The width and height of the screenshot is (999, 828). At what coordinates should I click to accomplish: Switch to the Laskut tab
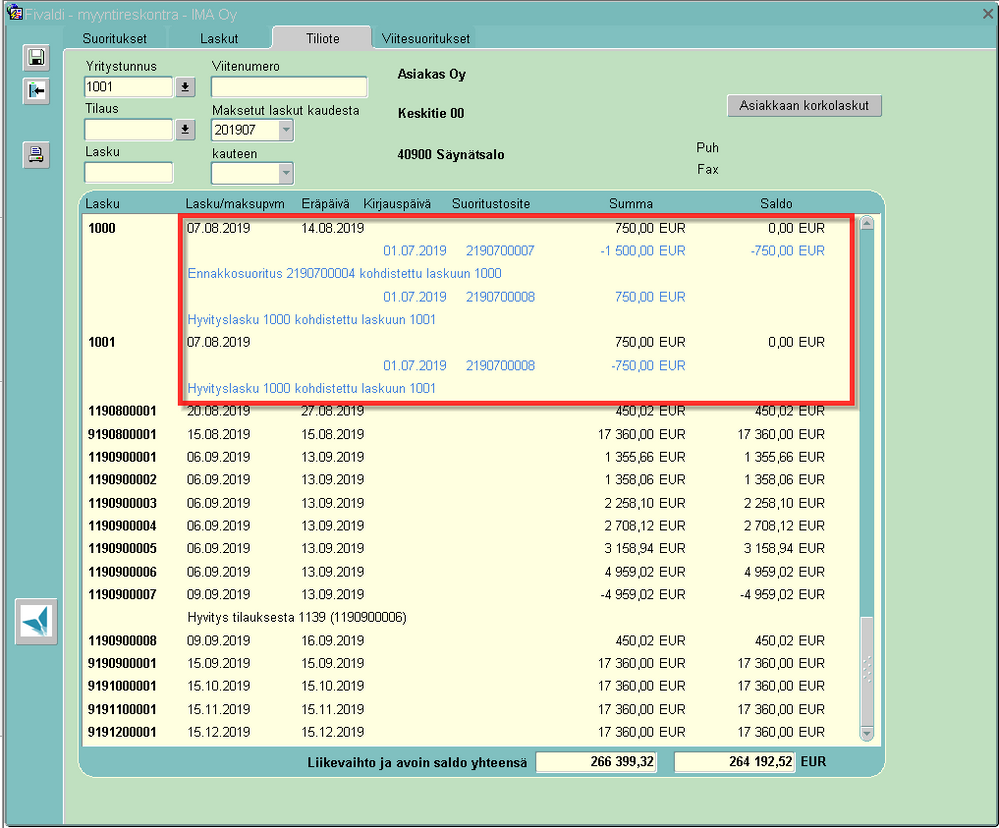pyautogui.click(x=219, y=38)
